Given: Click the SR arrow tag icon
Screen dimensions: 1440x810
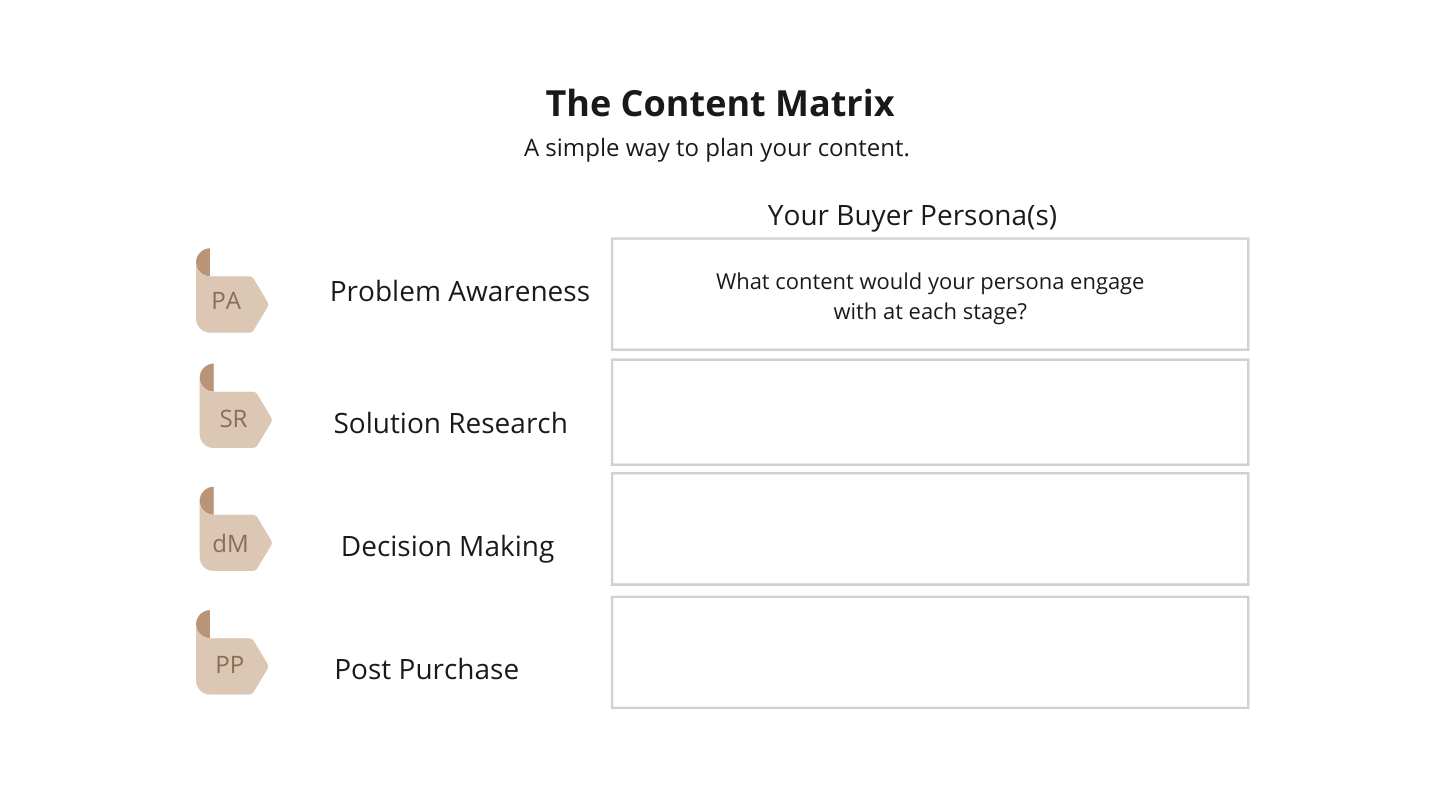Looking at the screenshot, I should coord(235,407).
